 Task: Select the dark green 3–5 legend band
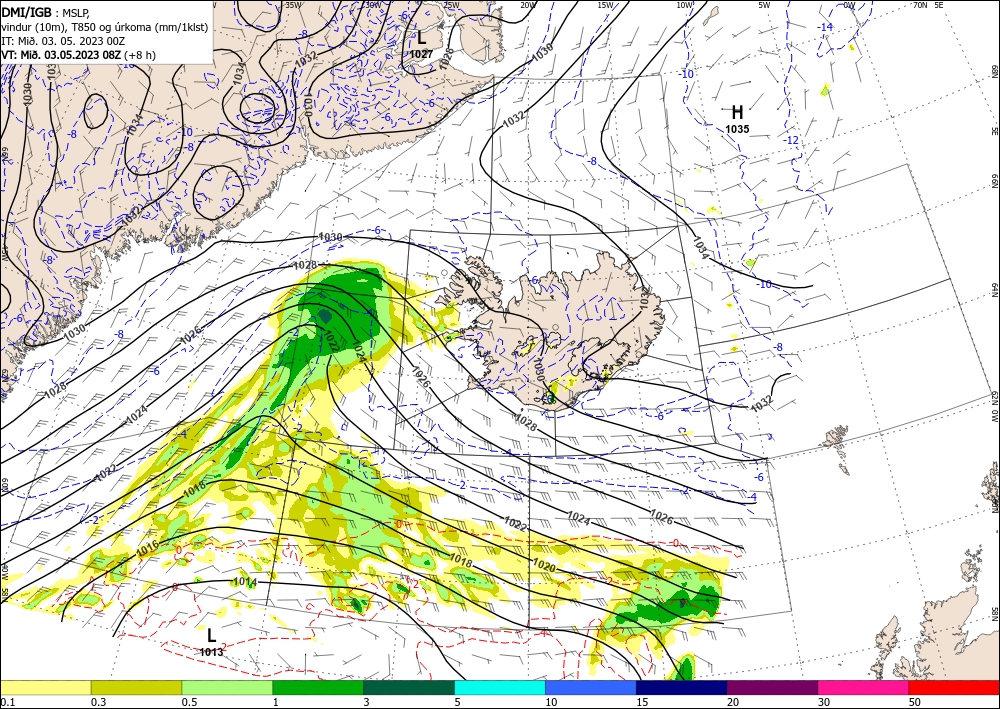pyautogui.click(x=409, y=687)
